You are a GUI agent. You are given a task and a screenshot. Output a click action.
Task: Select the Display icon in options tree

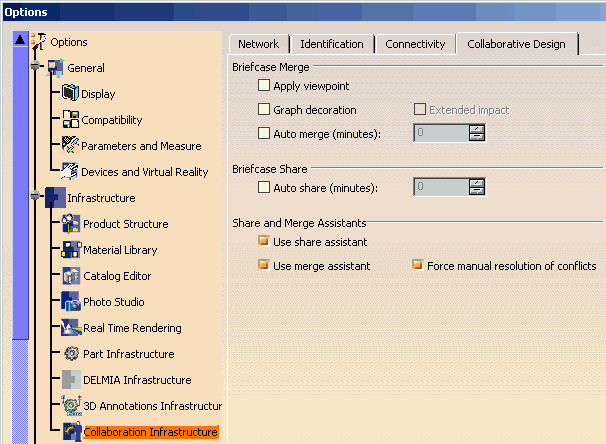[70, 94]
